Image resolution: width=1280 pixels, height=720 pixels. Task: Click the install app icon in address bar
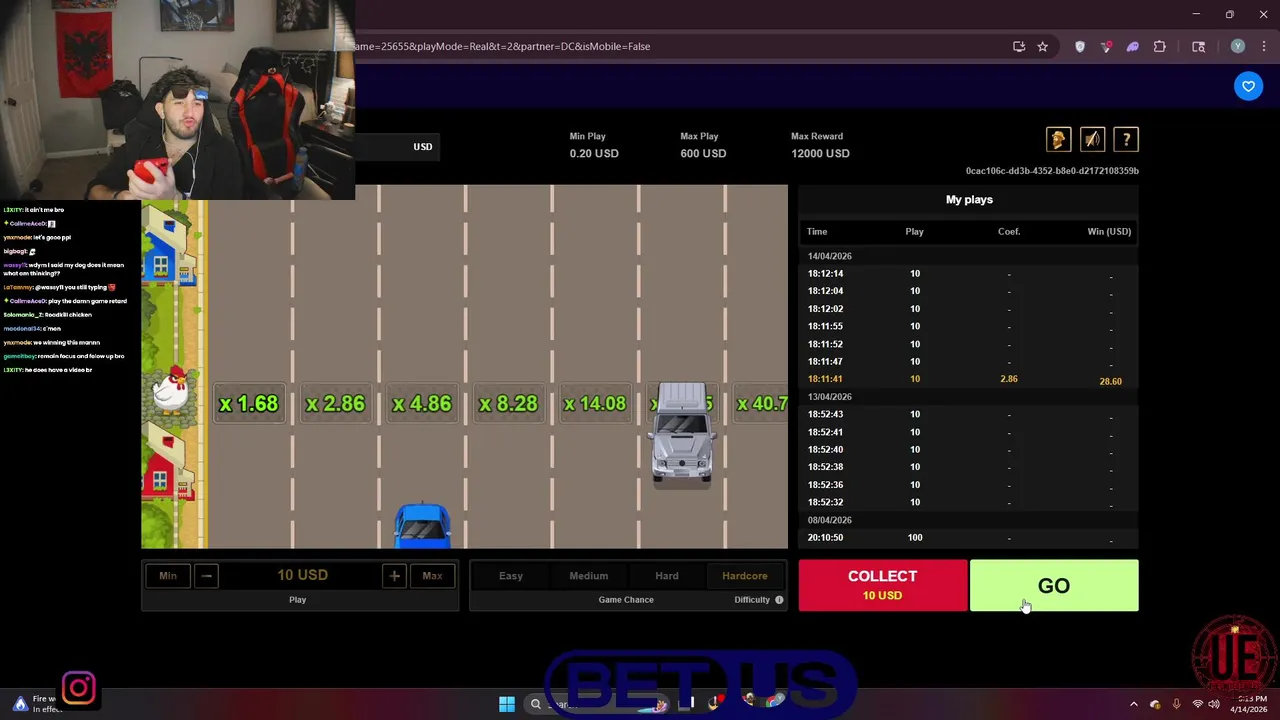1019,46
